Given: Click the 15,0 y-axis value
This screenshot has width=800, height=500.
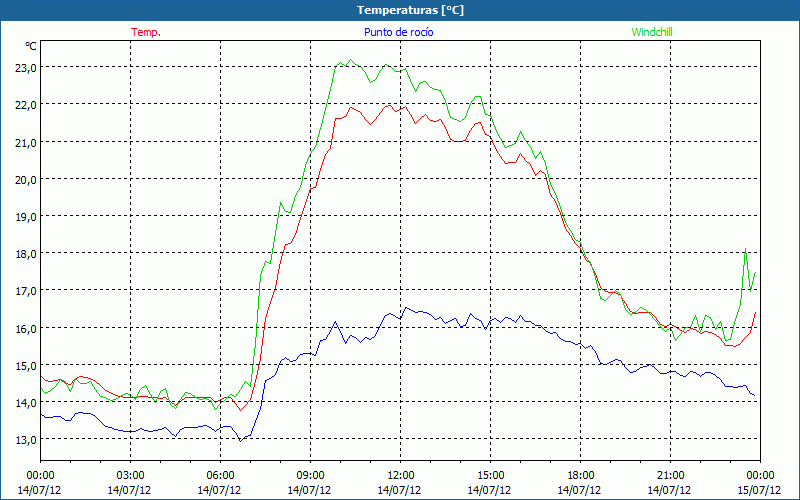Looking at the screenshot, I should tap(25, 366).
